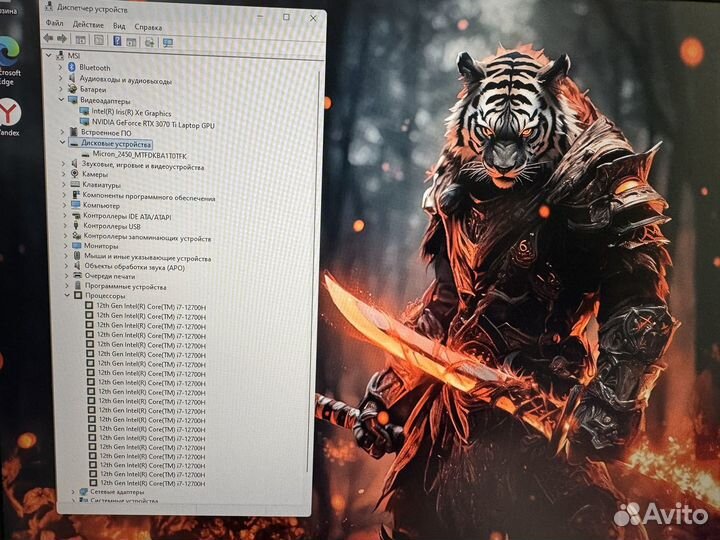Click the Видеоадаптеры display adapter icon
This screenshot has width=720, height=540.
coord(73,100)
